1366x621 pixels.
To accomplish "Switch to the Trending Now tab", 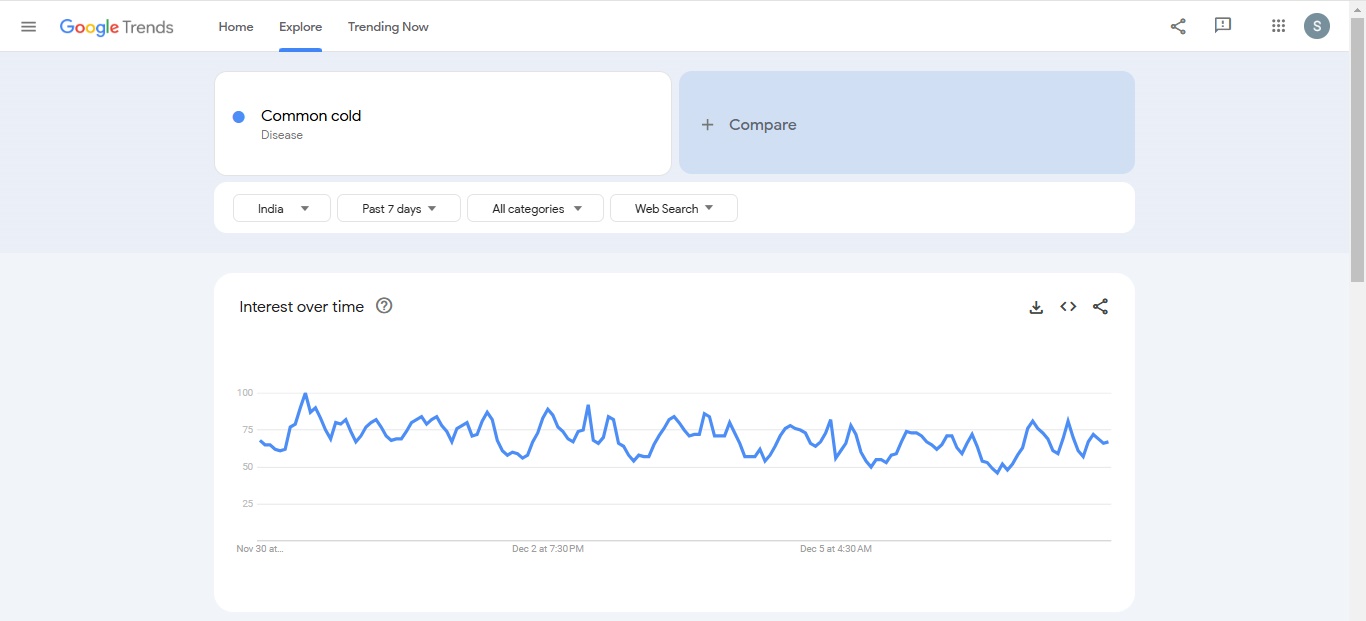I will click(x=388, y=26).
